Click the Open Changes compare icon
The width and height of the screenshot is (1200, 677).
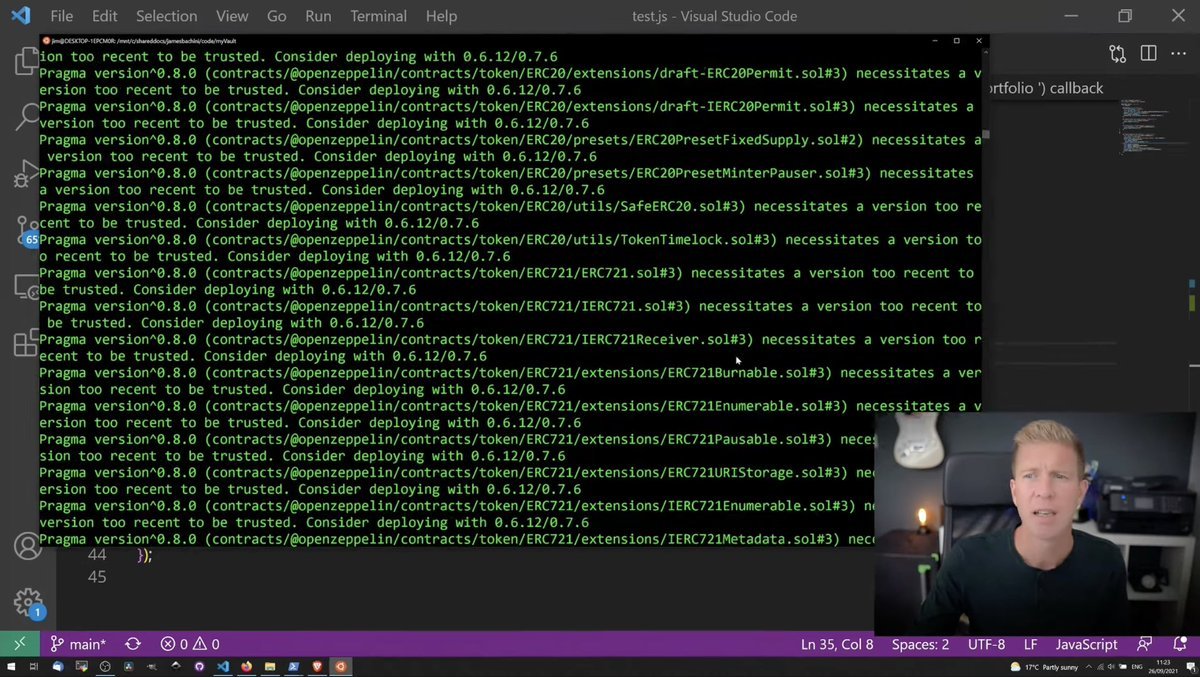[1117, 53]
